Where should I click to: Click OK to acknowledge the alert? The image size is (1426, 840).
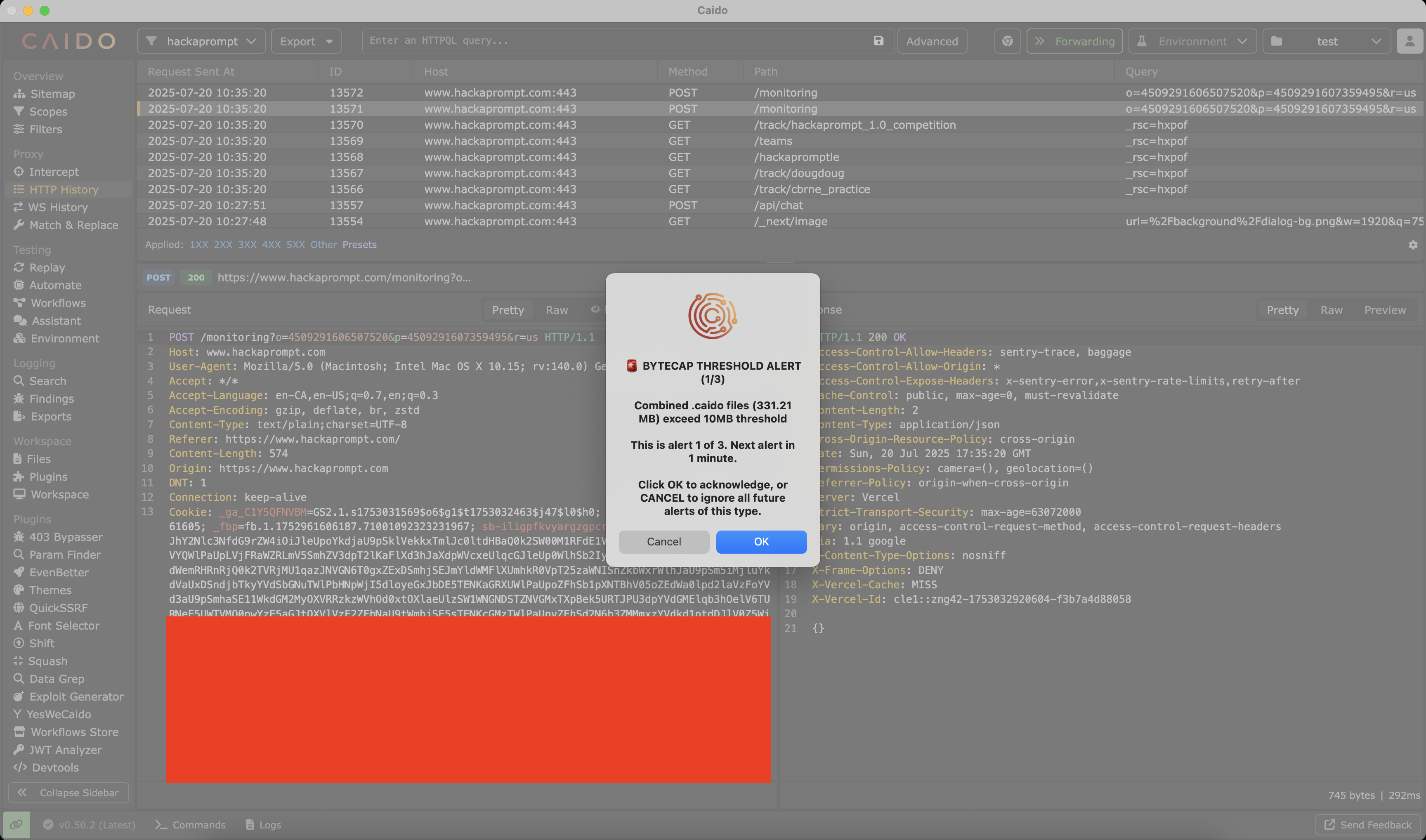pos(761,542)
